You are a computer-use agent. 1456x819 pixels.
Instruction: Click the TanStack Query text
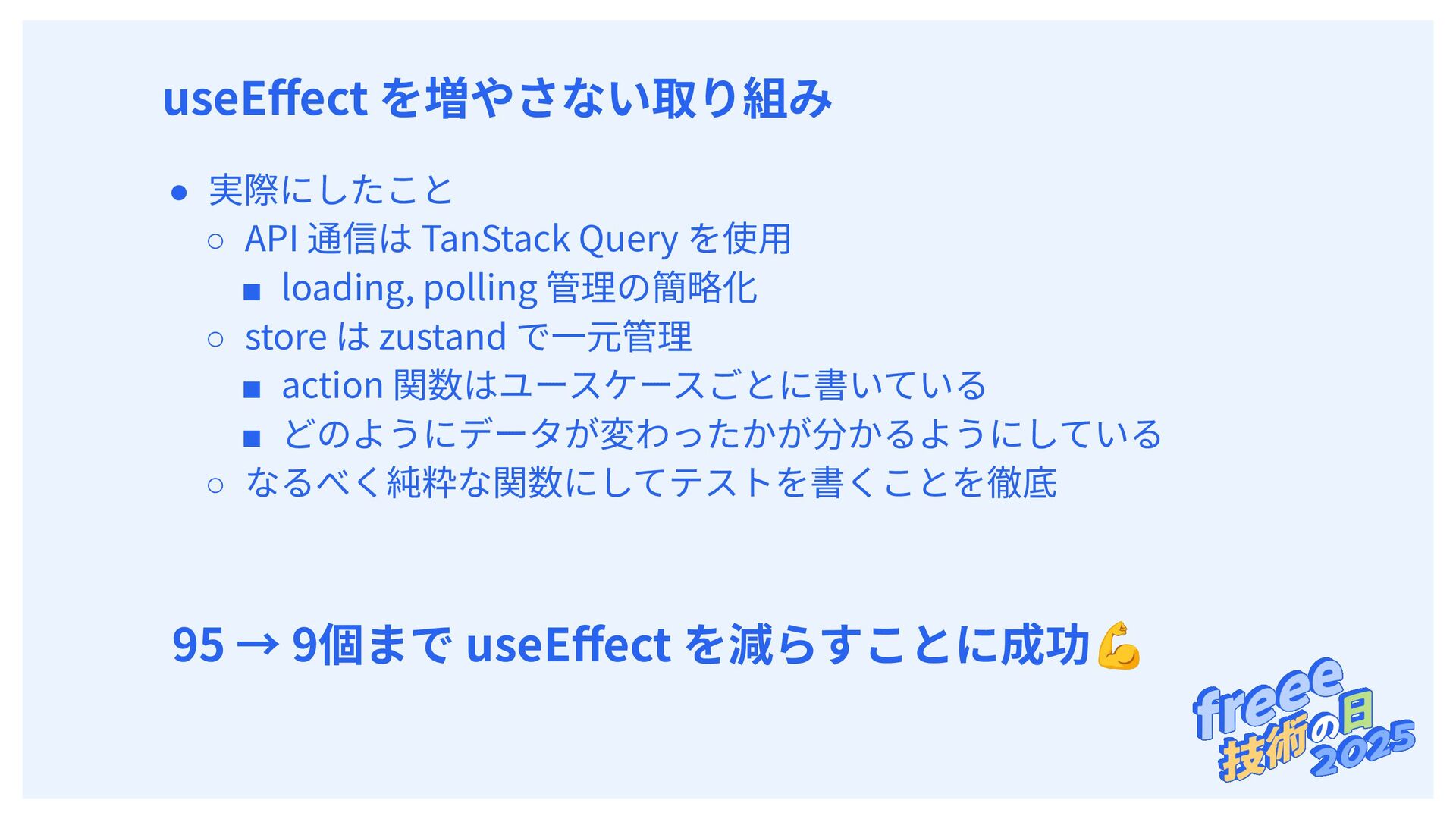(550, 239)
